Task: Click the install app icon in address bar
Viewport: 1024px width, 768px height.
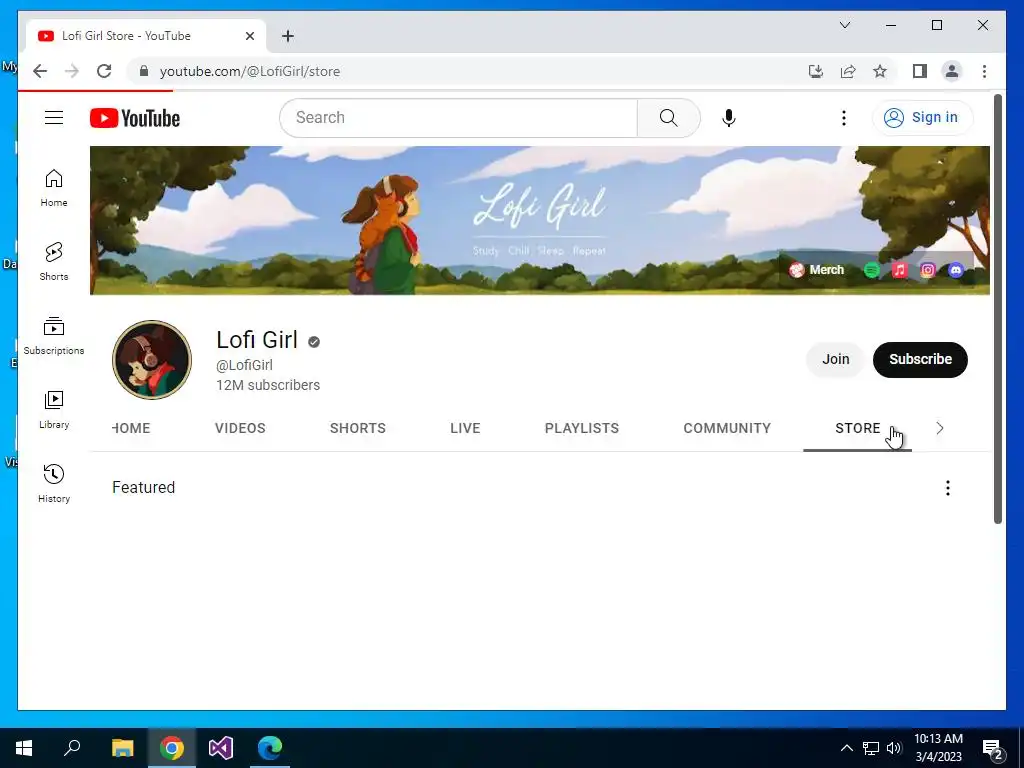Action: tap(816, 71)
